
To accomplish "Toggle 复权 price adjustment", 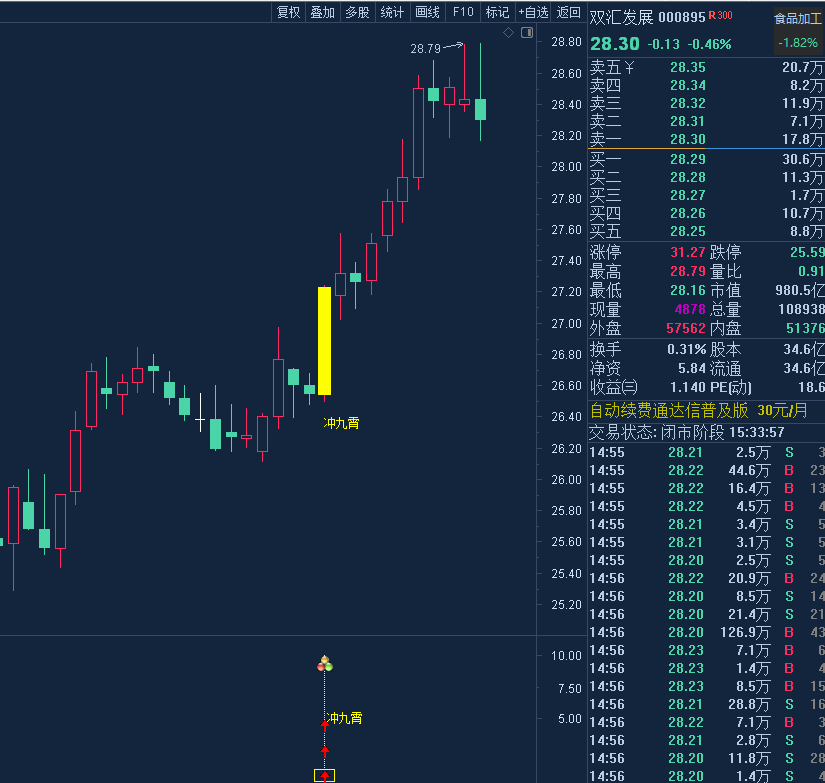I will click(x=288, y=12).
